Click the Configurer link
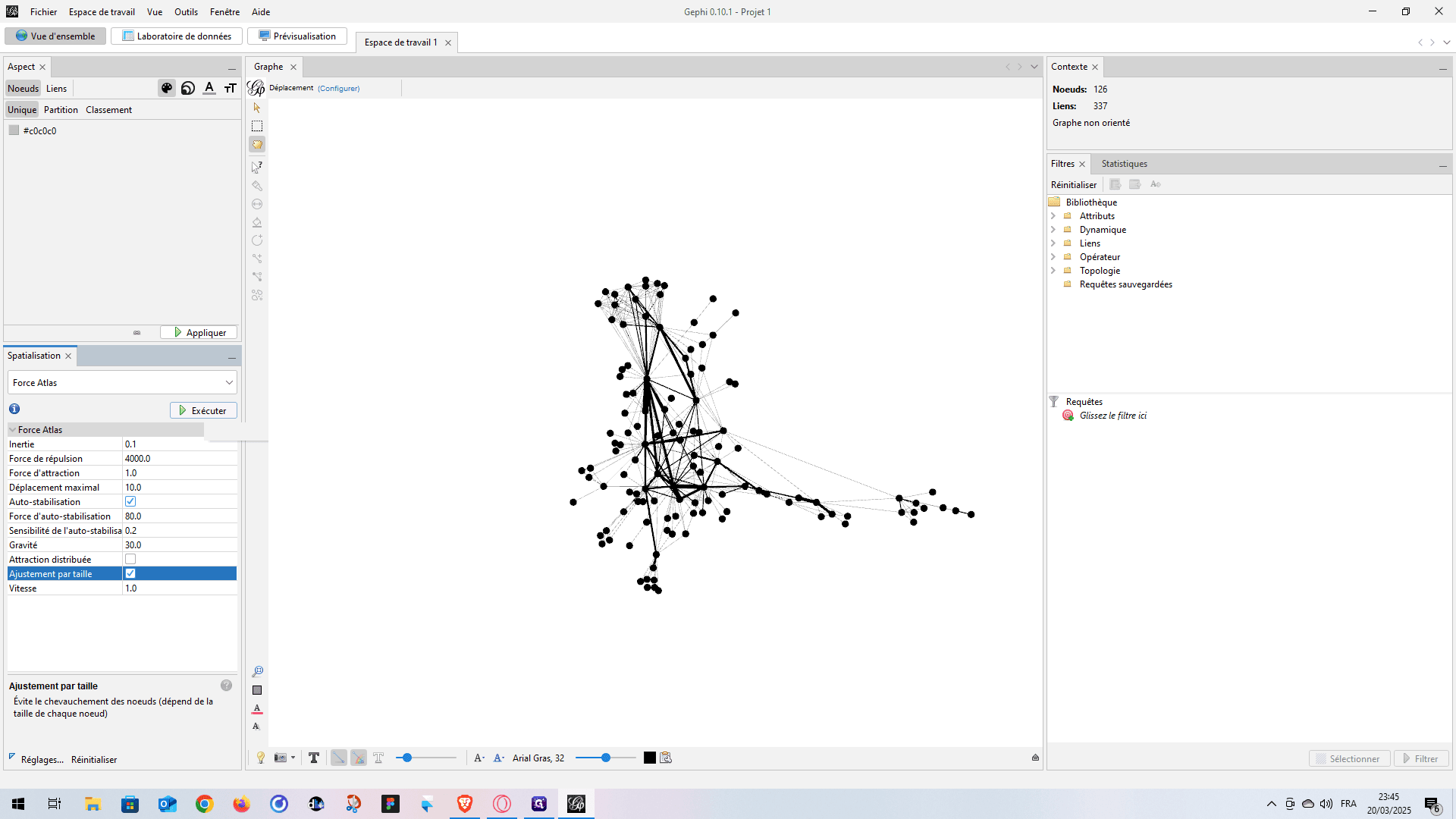This screenshot has height=819, width=1456. coord(338,88)
